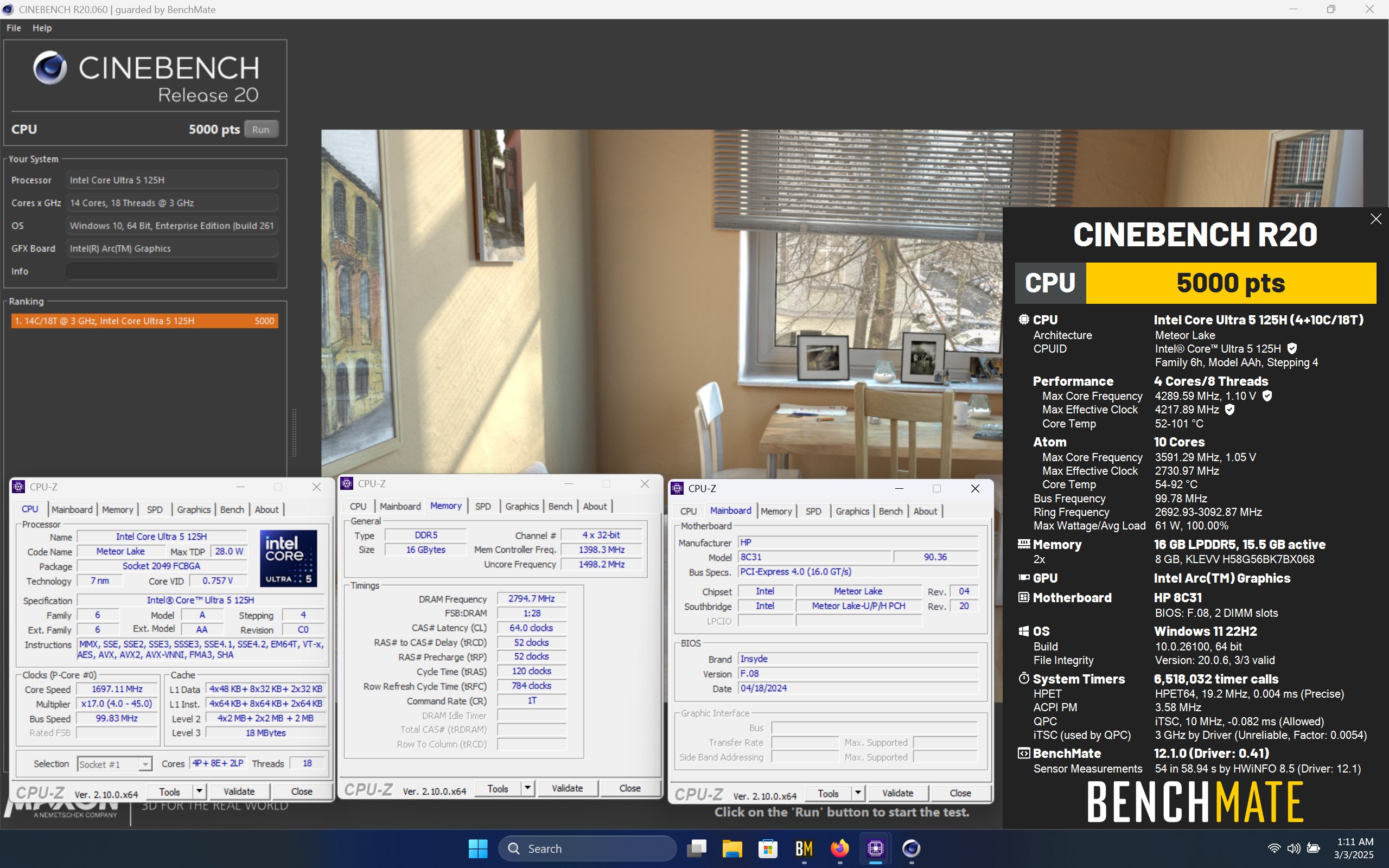Open the Help menu in Cinebench
The width and height of the screenshot is (1389, 868).
pos(42,28)
